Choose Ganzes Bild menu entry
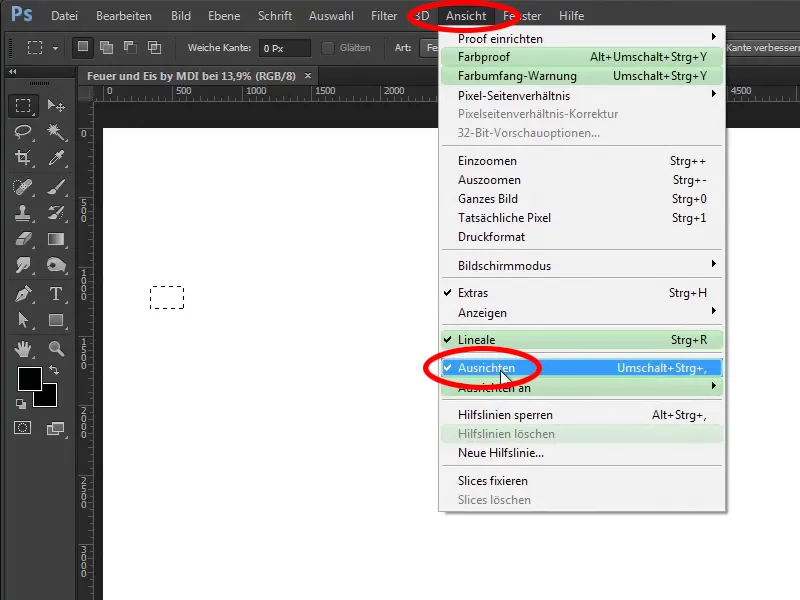Viewport: 800px width, 600px height. 582,198
